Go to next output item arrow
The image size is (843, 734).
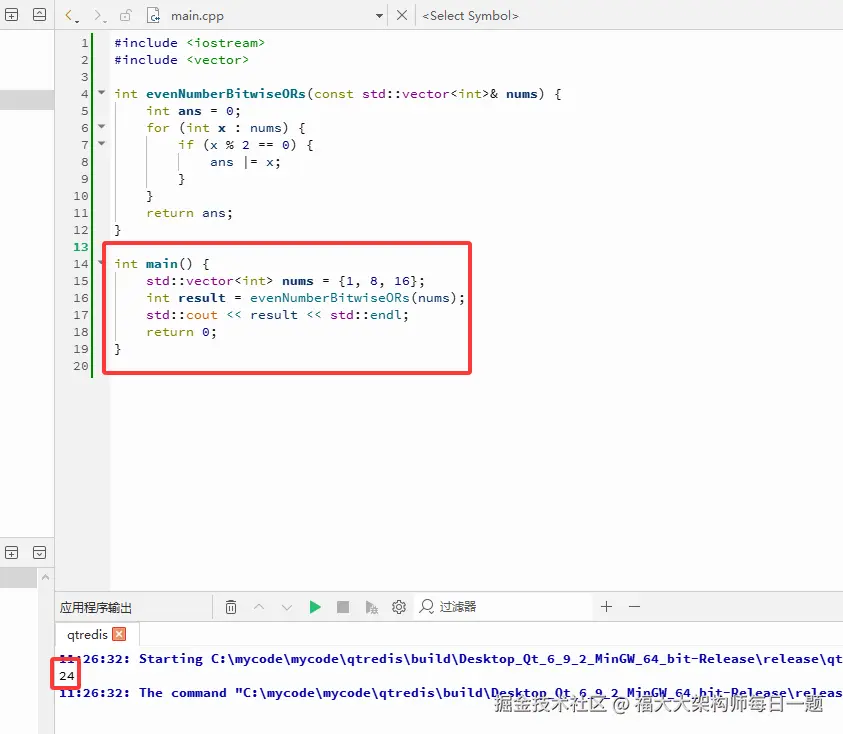click(x=287, y=607)
